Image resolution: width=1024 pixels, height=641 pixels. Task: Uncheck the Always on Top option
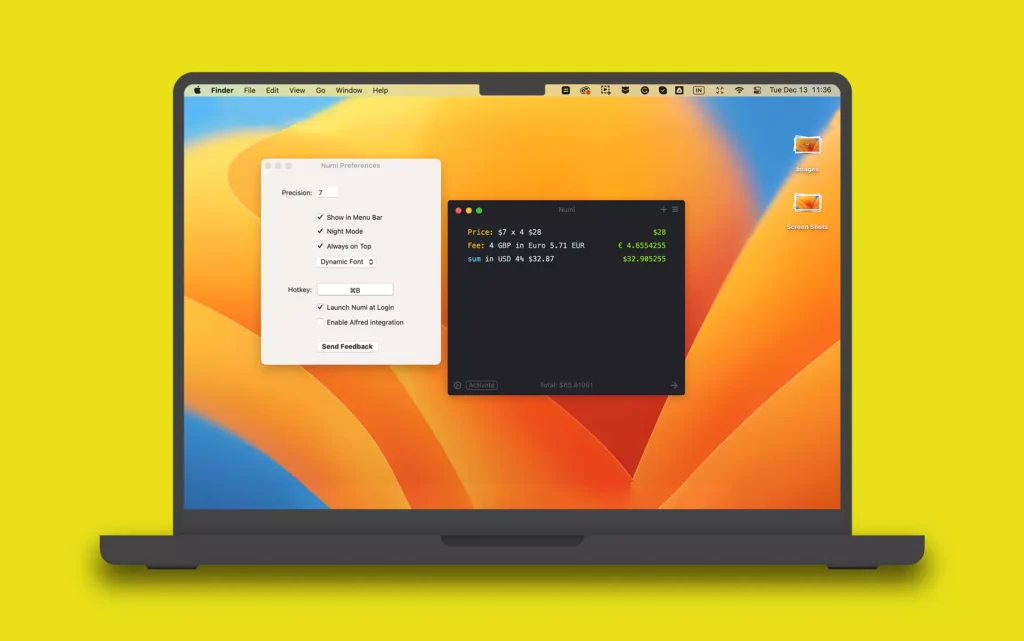[320, 246]
